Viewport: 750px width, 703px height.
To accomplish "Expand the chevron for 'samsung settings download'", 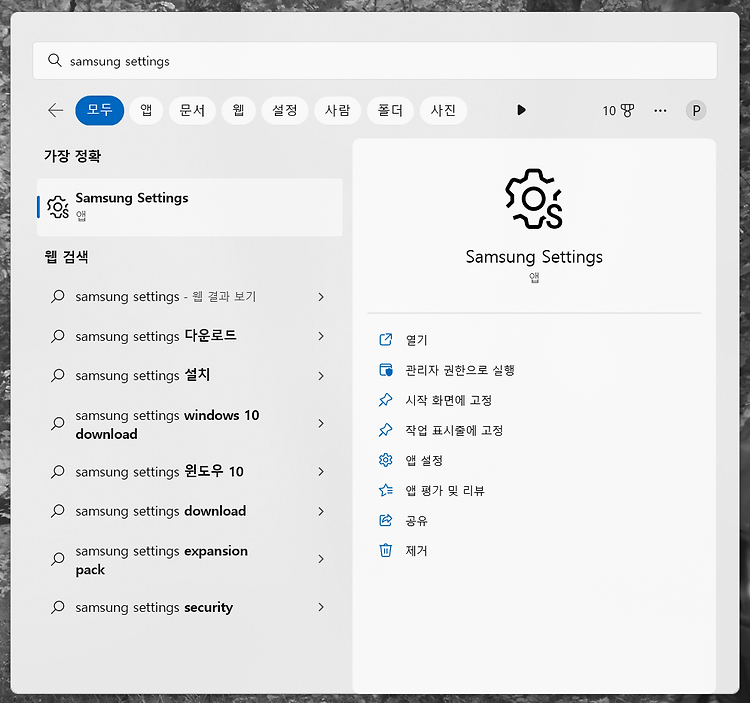I will tap(321, 511).
